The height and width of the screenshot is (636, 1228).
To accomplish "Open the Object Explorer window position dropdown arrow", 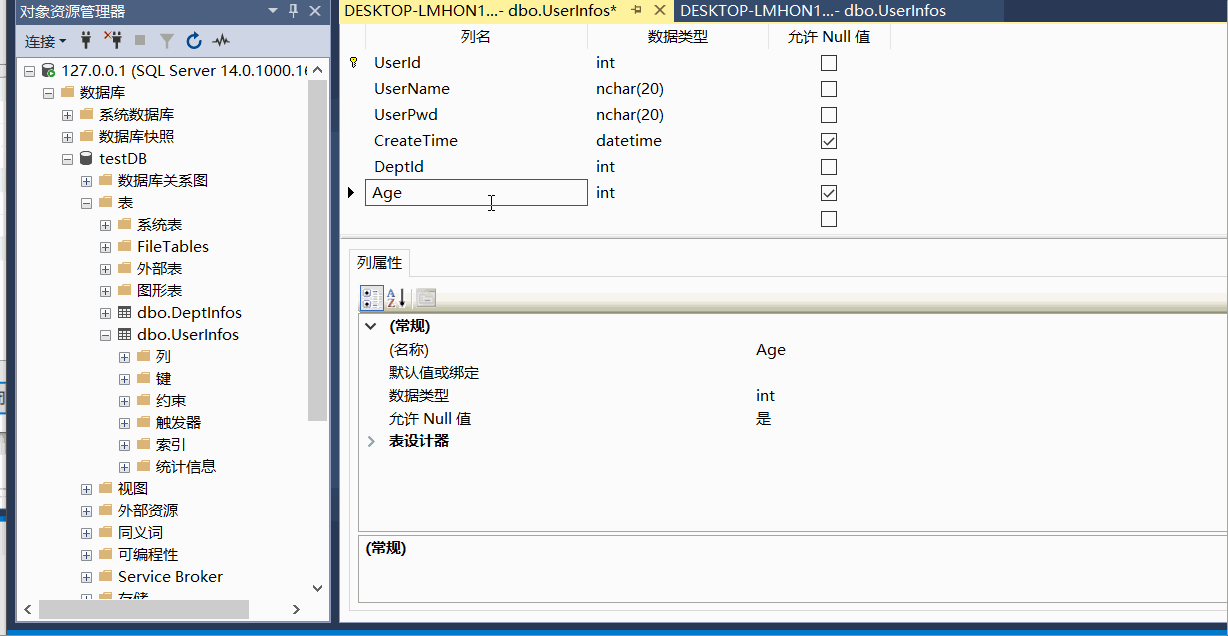I will [273, 11].
